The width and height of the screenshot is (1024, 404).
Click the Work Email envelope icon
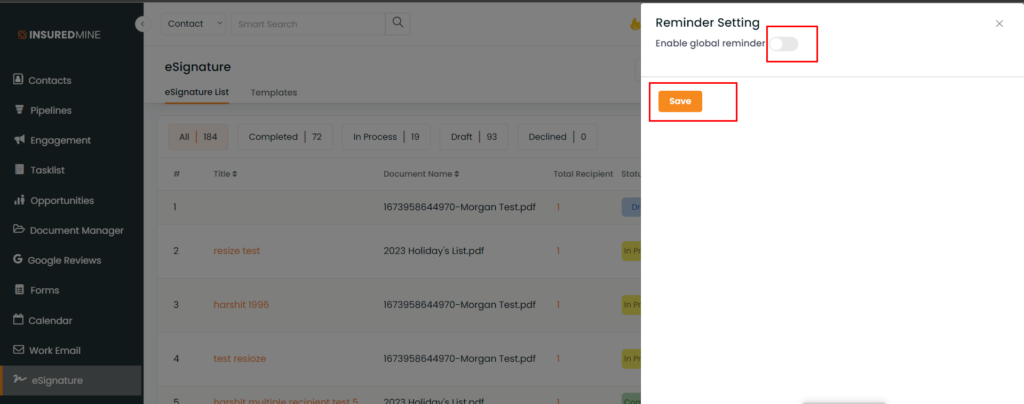[x=18, y=350]
